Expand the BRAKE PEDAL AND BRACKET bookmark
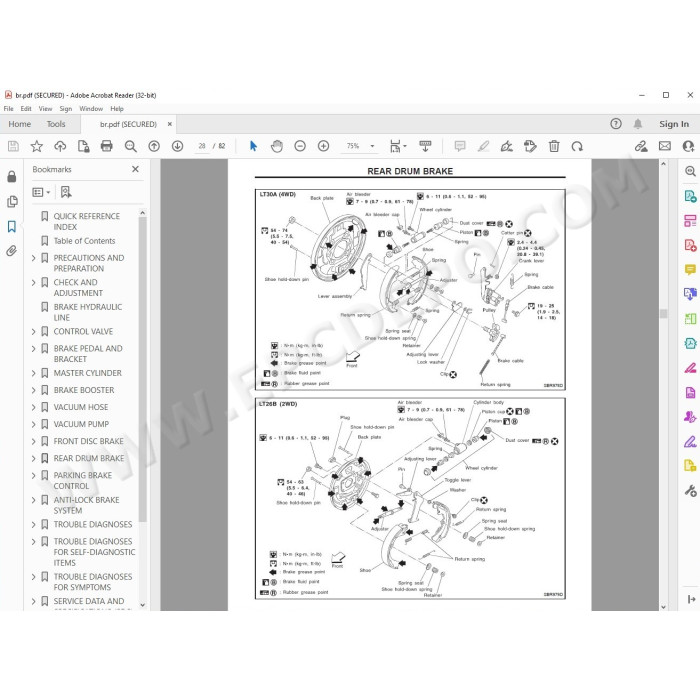This screenshot has width=700, height=700. click(x=33, y=349)
